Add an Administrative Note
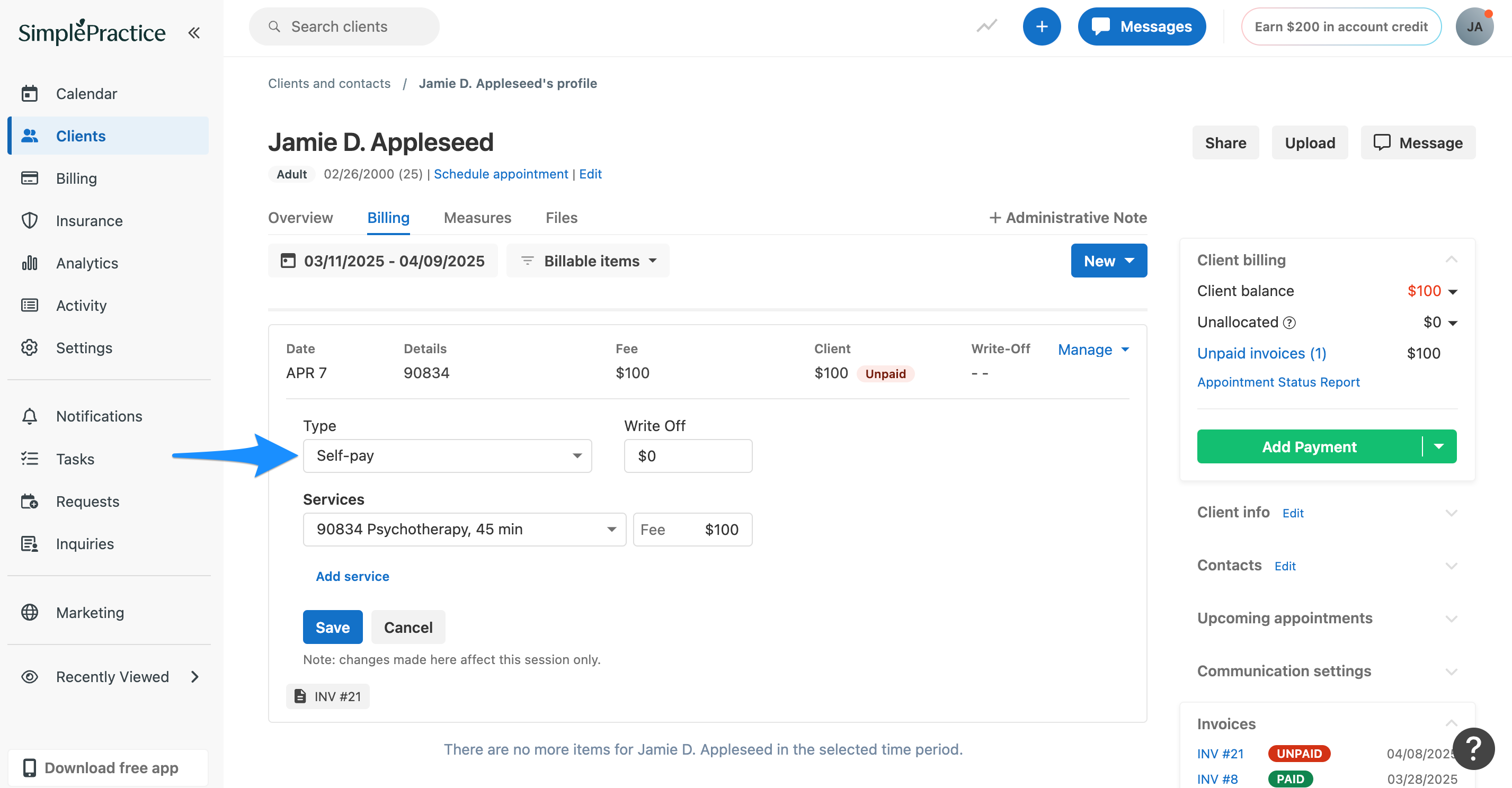Image resolution: width=1512 pixels, height=788 pixels. click(1068, 218)
